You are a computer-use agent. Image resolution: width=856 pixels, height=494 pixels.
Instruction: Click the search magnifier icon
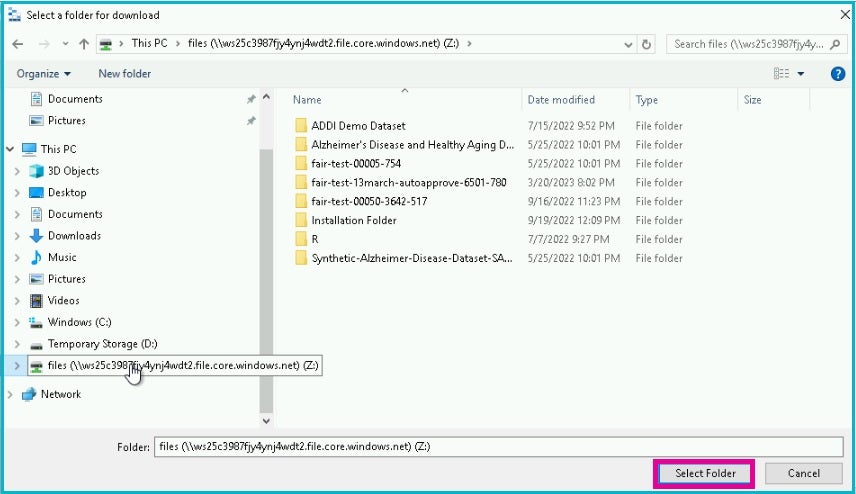click(835, 44)
